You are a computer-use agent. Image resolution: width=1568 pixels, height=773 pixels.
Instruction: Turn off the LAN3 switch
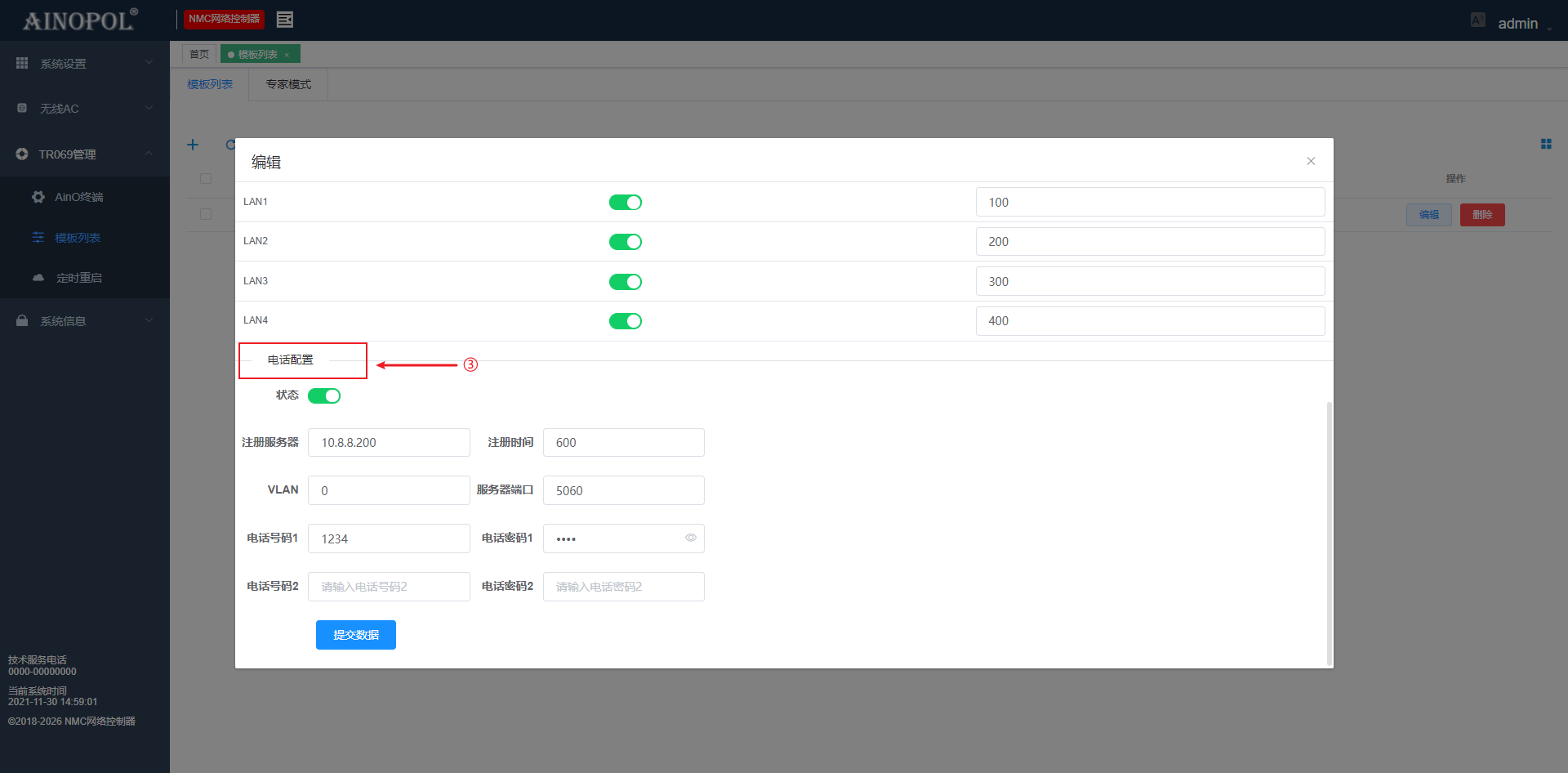pyautogui.click(x=625, y=282)
